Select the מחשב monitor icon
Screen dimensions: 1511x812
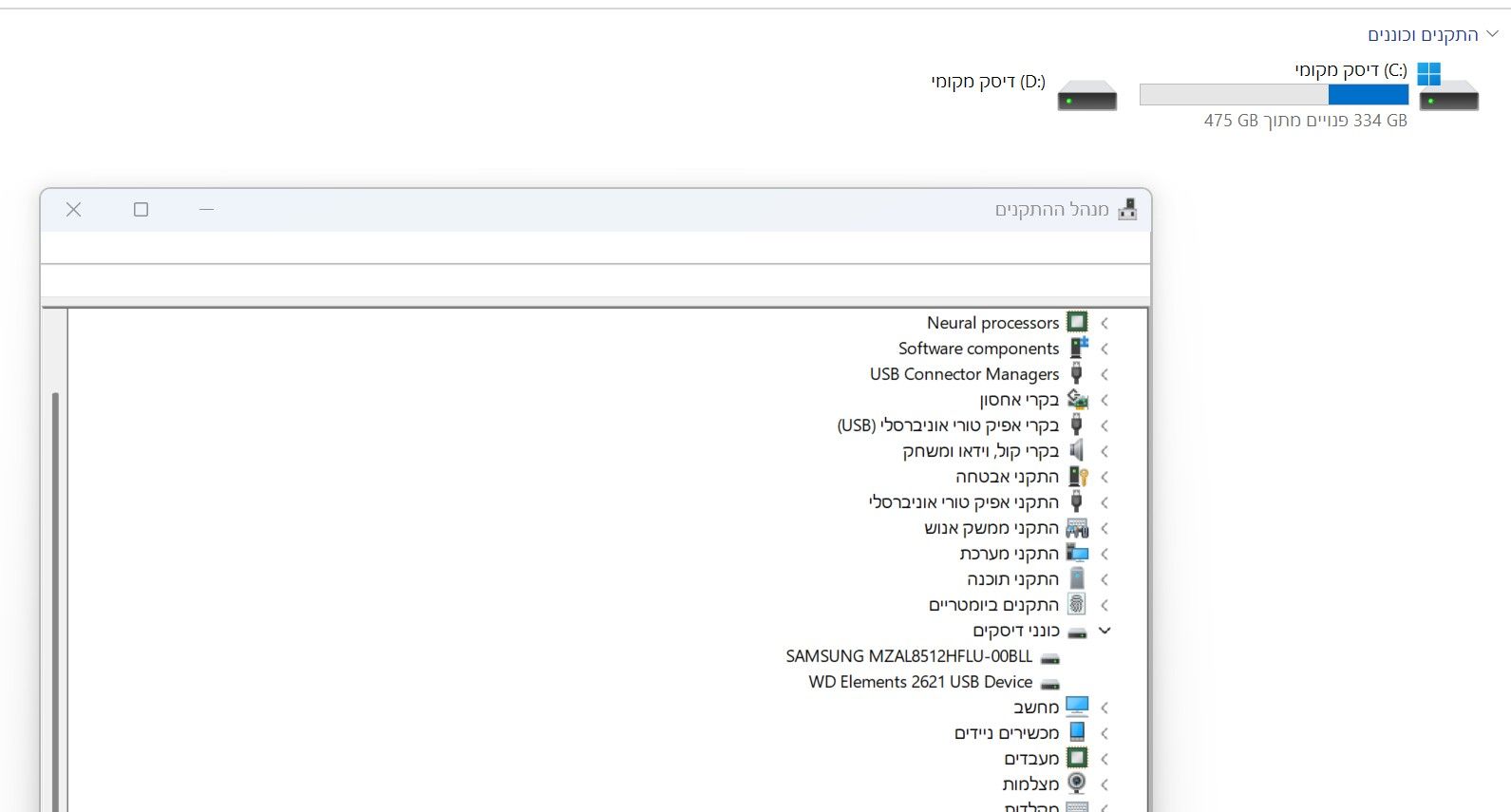pos(1077,707)
